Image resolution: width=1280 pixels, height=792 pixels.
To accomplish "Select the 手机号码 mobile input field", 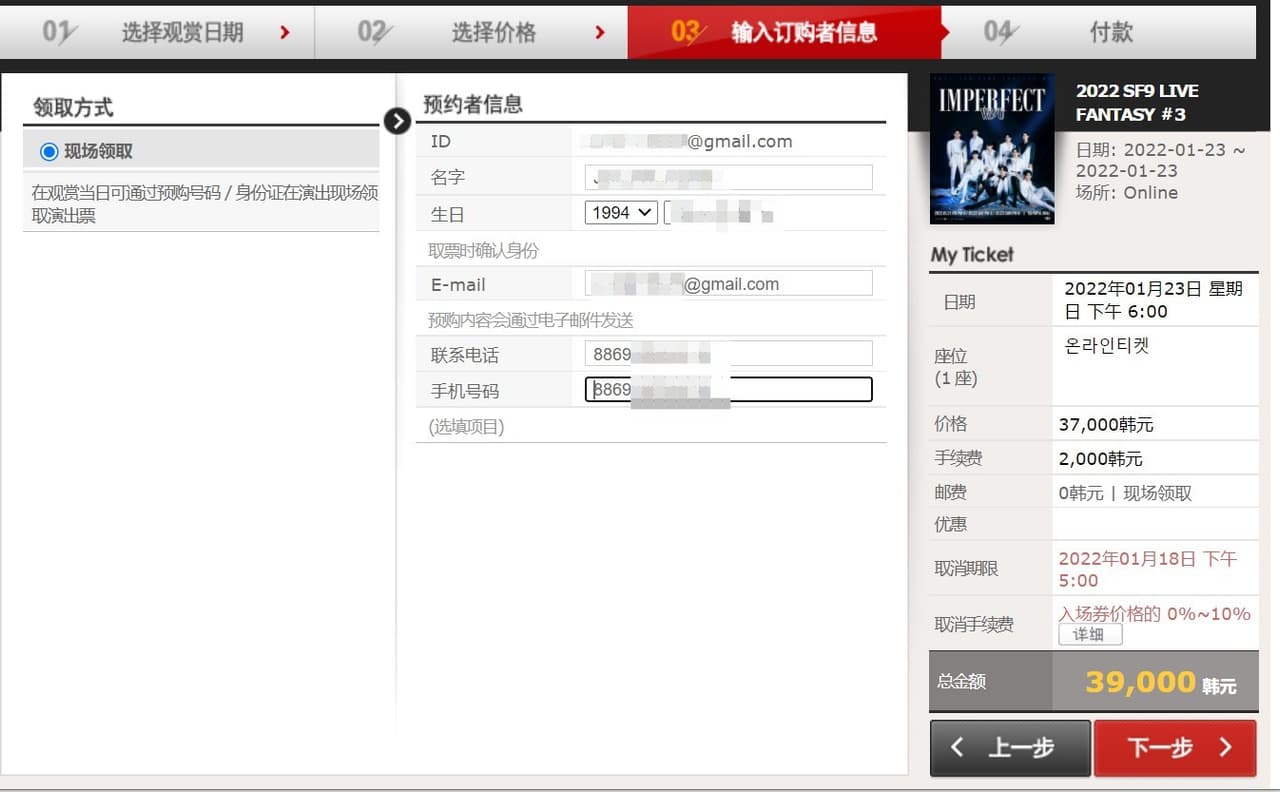I will (x=728, y=389).
